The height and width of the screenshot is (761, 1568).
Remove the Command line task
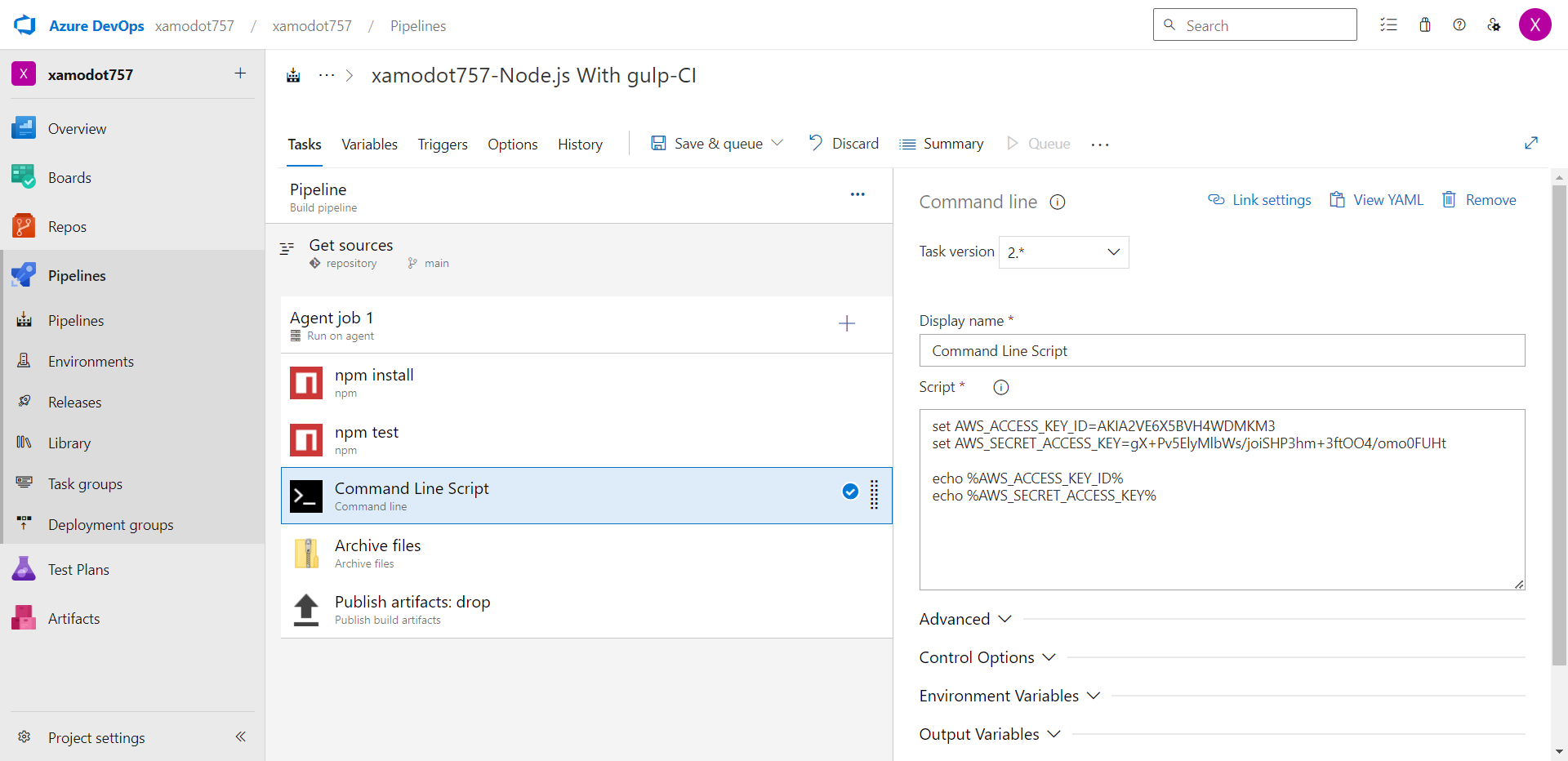point(1478,200)
